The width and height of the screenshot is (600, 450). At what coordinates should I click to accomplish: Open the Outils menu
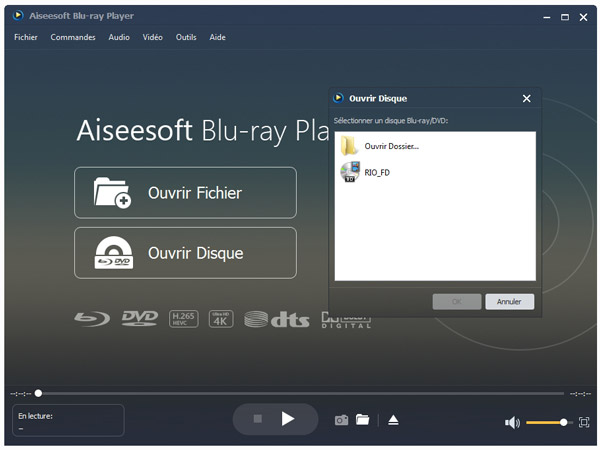click(186, 37)
